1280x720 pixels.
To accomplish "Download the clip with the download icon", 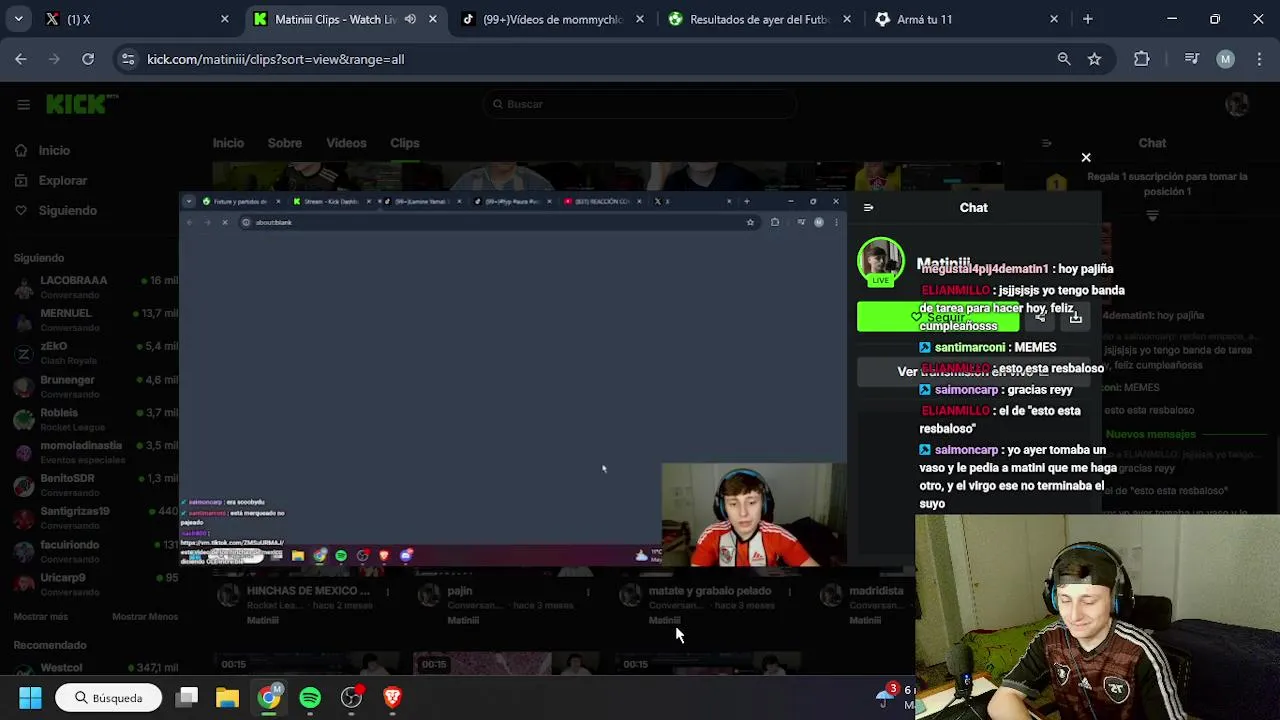I will point(1075,317).
